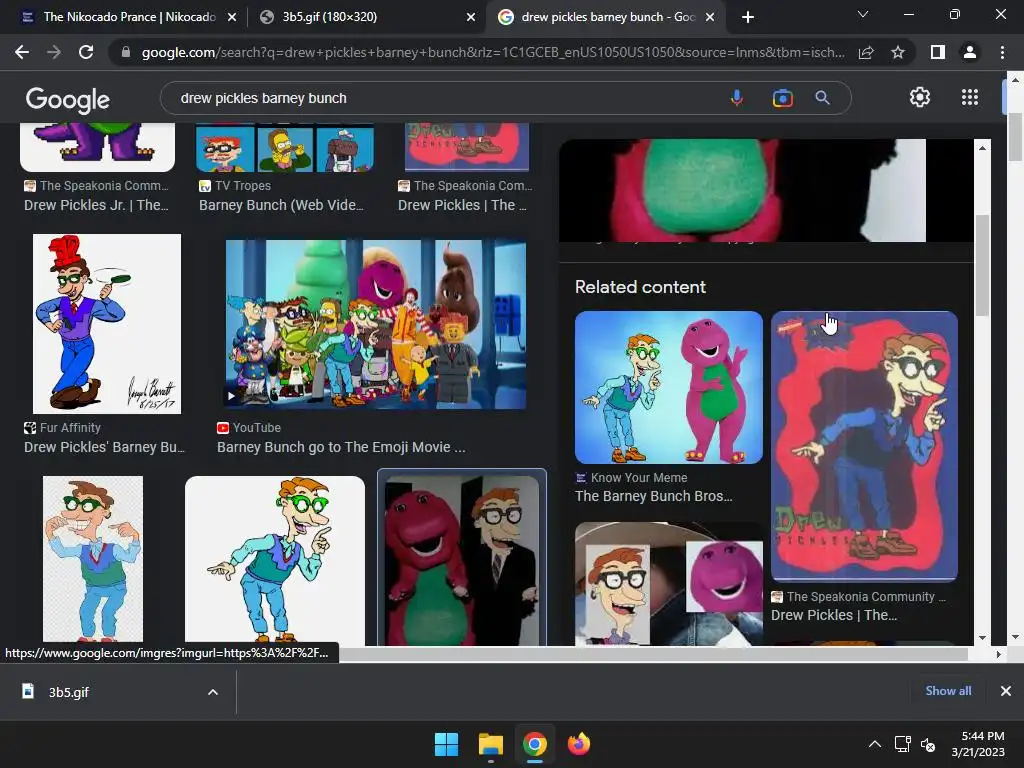Open File Explorer from the taskbar
Screen dimensions: 1024x768
490,744
